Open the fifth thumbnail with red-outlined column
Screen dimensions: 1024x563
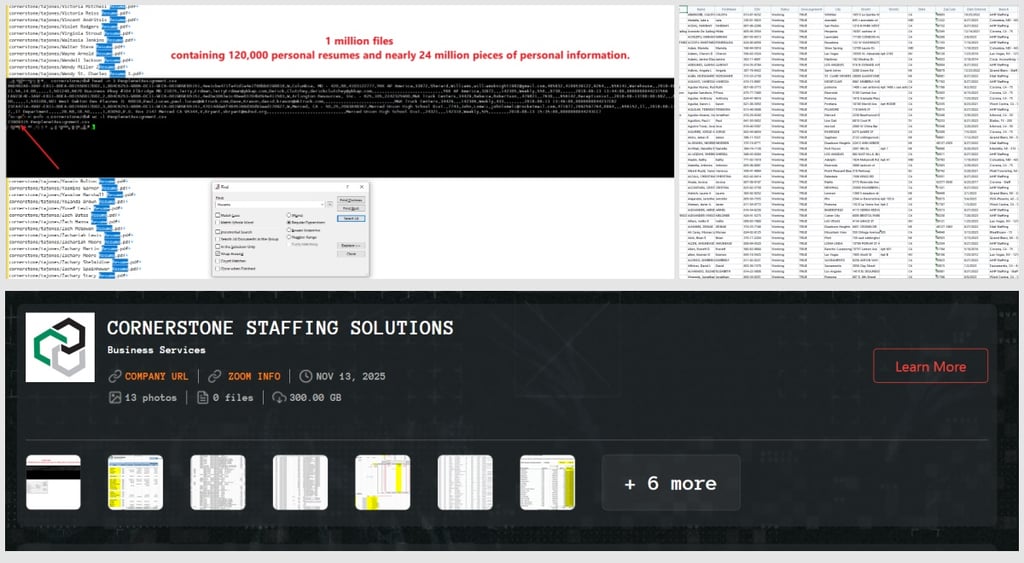point(383,483)
